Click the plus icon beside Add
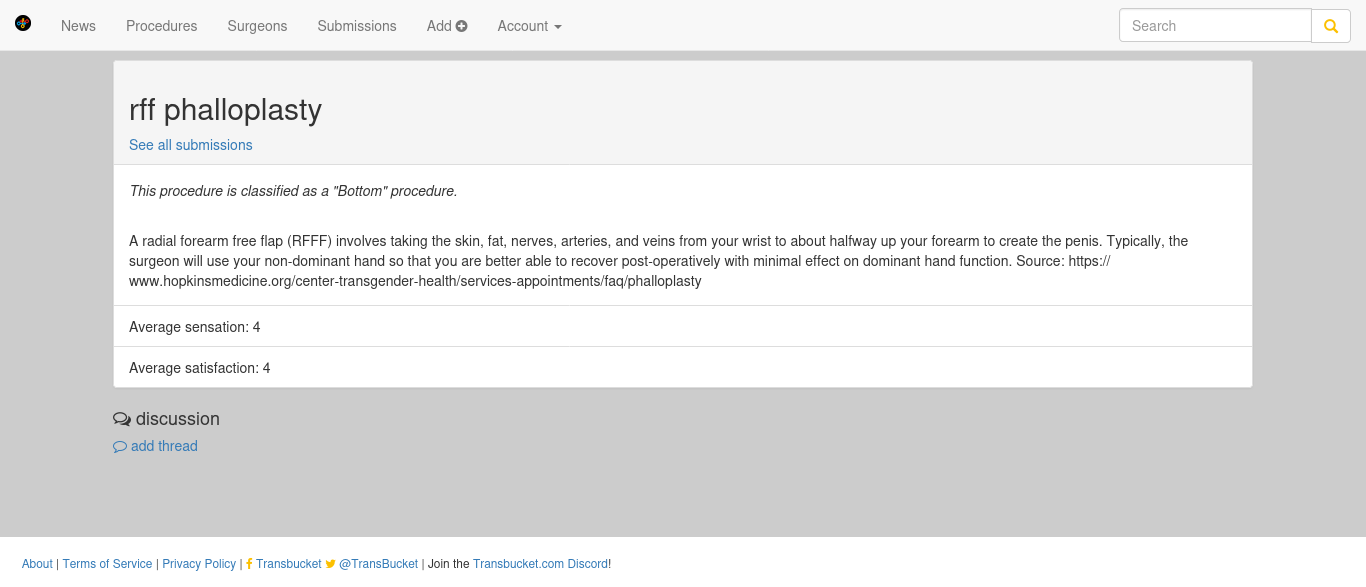The width and height of the screenshot is (1366, 587). tap(462, 26)
